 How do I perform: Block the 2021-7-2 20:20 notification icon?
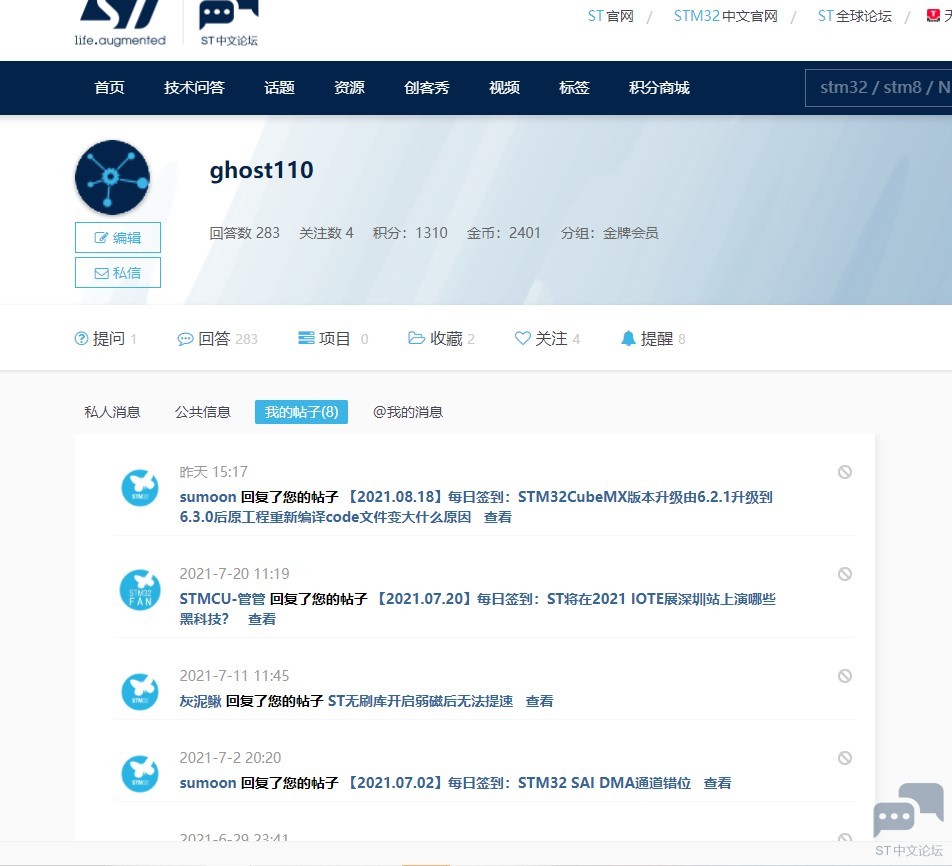point(845,758)
